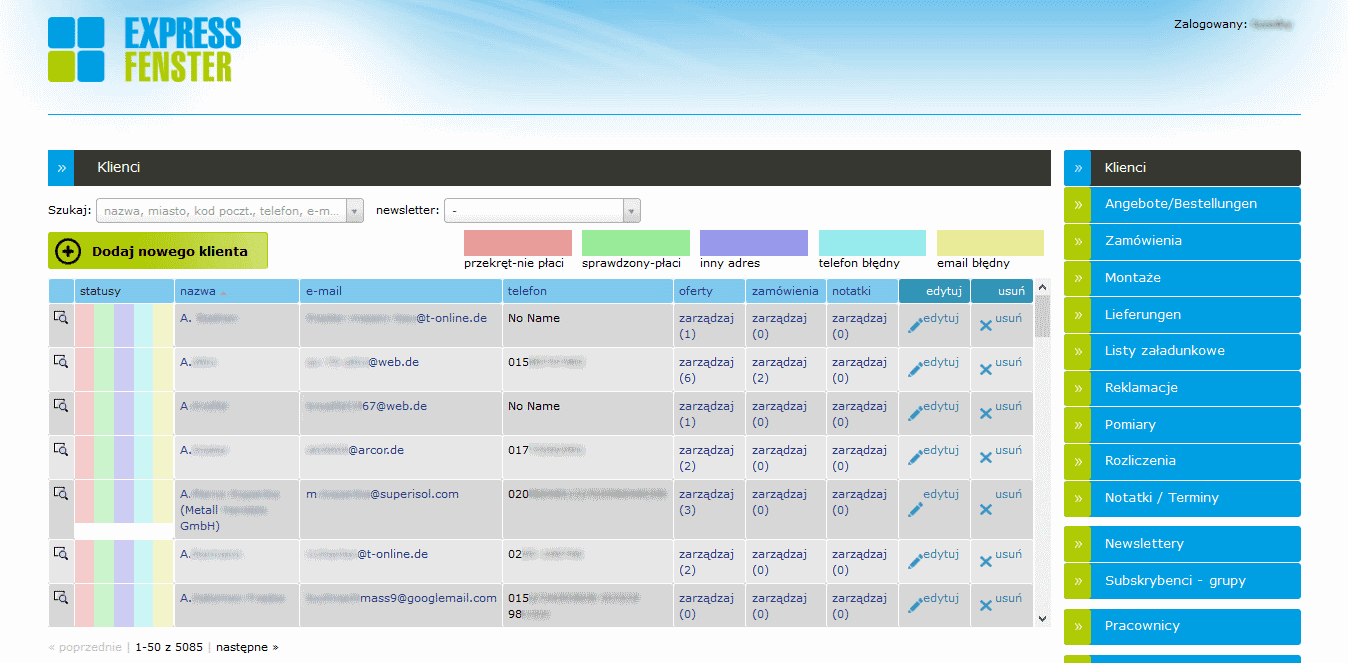Sort the table by the nazwa column header
The image size is (1348, 663).
(x=197, y=290)
